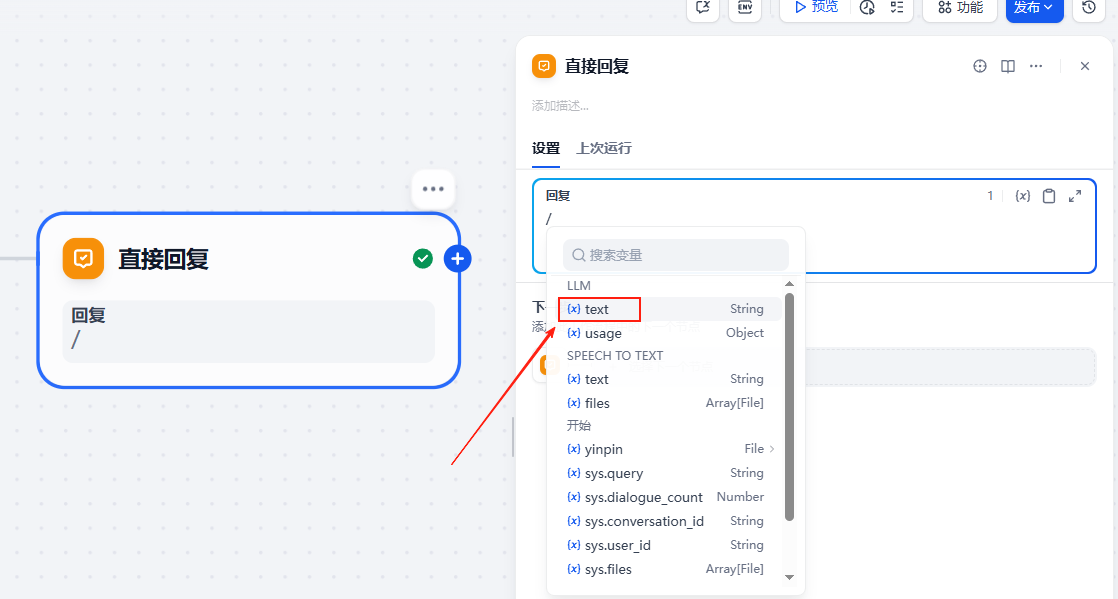Expand the reply editor to full size

click(1075, 196)
